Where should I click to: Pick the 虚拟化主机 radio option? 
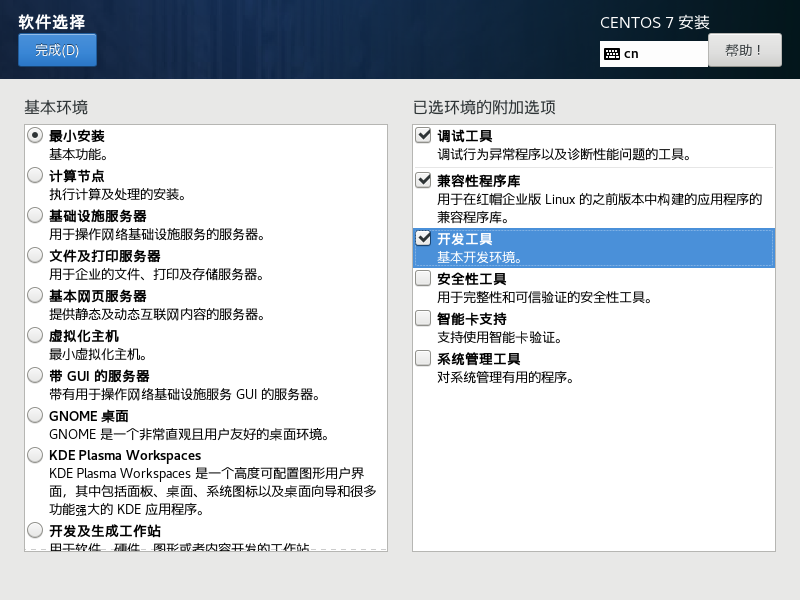tap(35, 335)
